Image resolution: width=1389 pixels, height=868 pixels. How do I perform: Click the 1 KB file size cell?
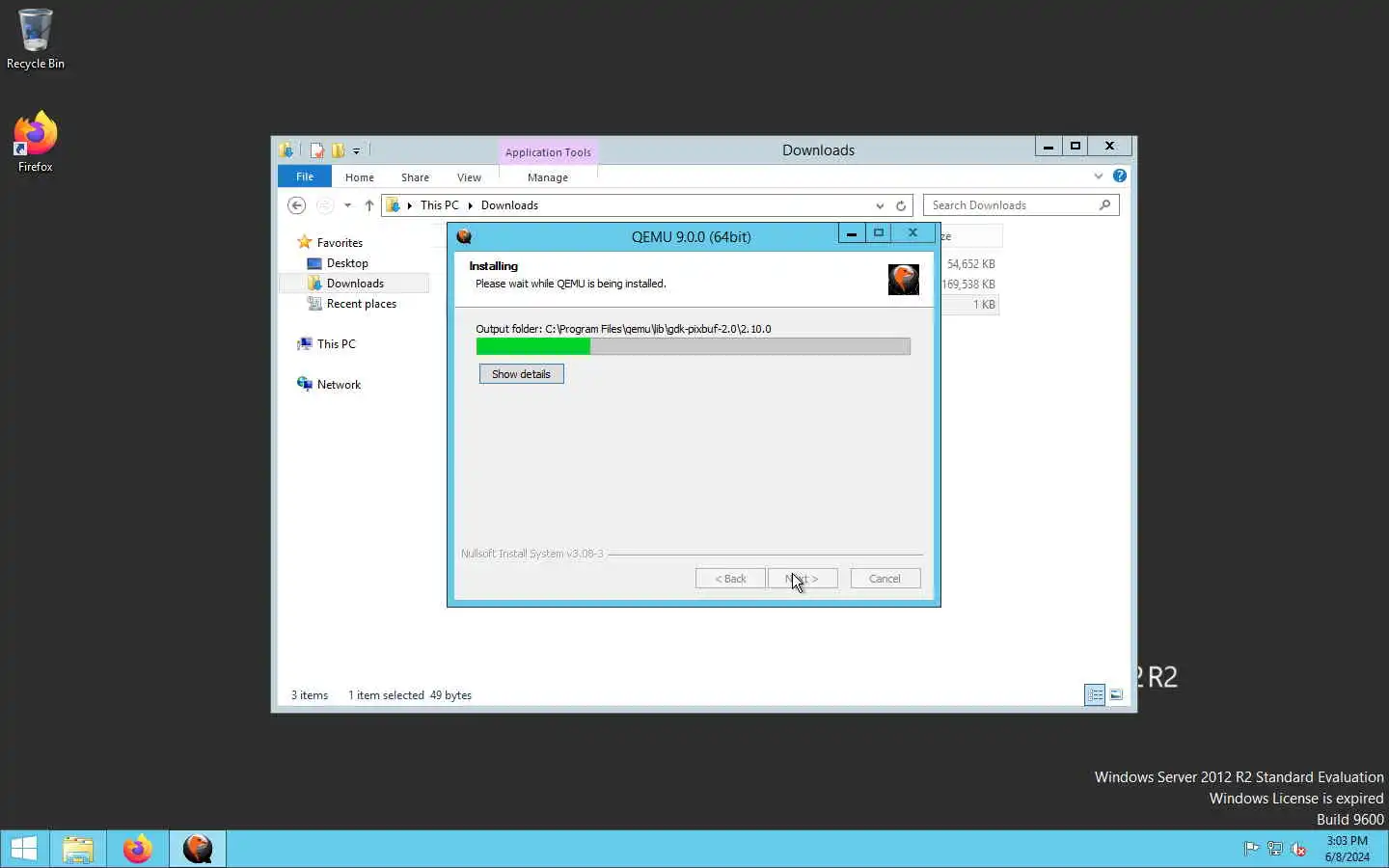pos(983,305)
